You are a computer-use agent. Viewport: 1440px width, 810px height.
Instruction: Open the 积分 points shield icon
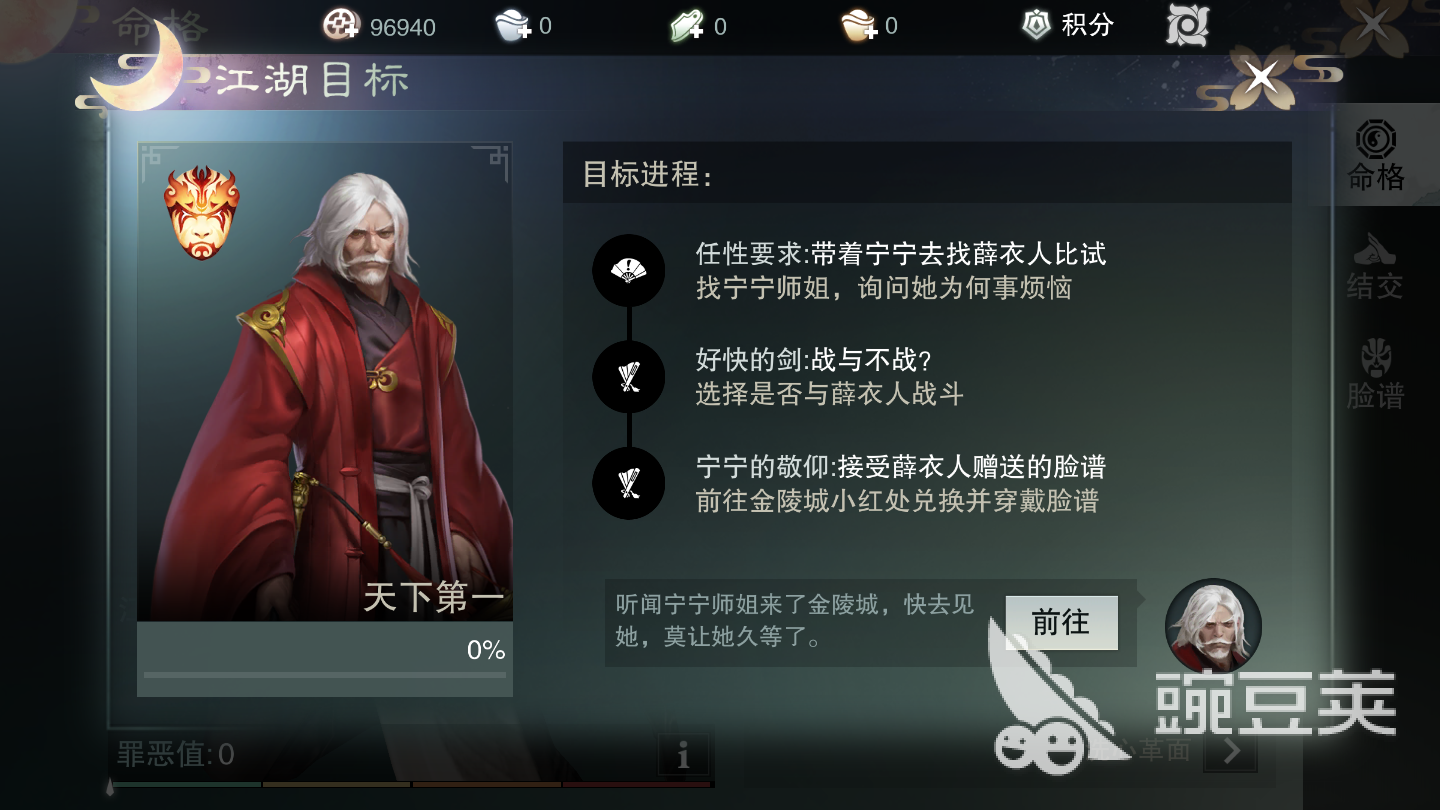coord(1036,25)
